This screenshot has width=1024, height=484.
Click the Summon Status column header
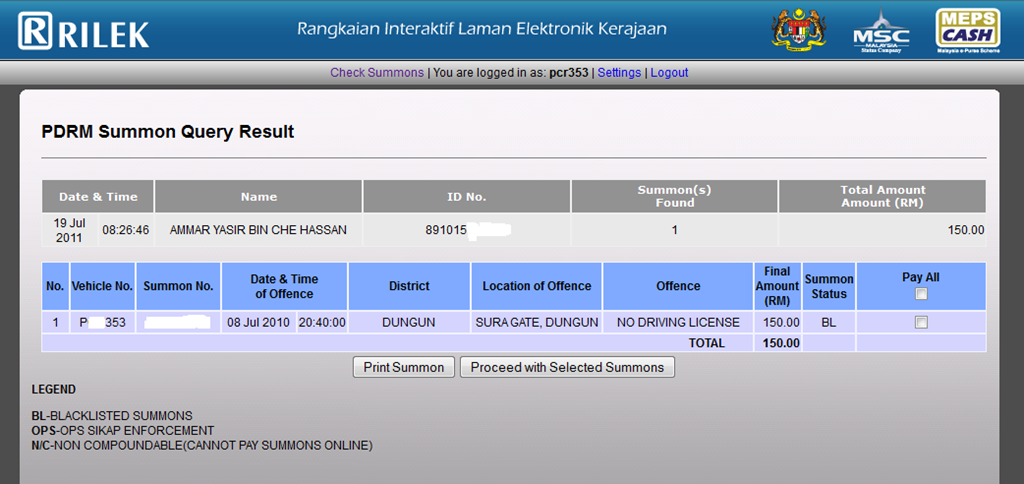829,286
